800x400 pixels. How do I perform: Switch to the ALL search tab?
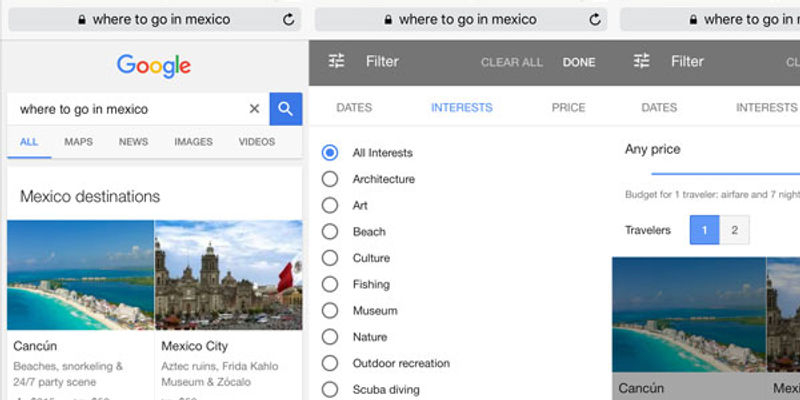(29, 142)
